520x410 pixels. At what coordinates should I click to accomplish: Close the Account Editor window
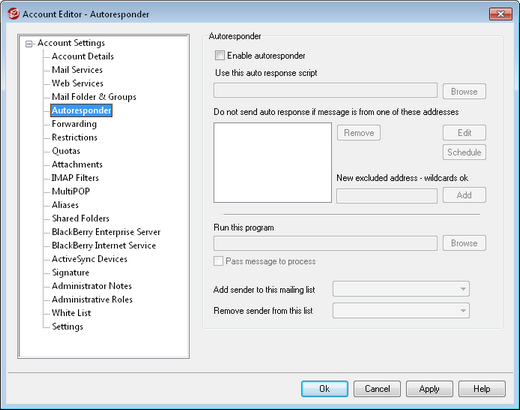coord(500,14)
